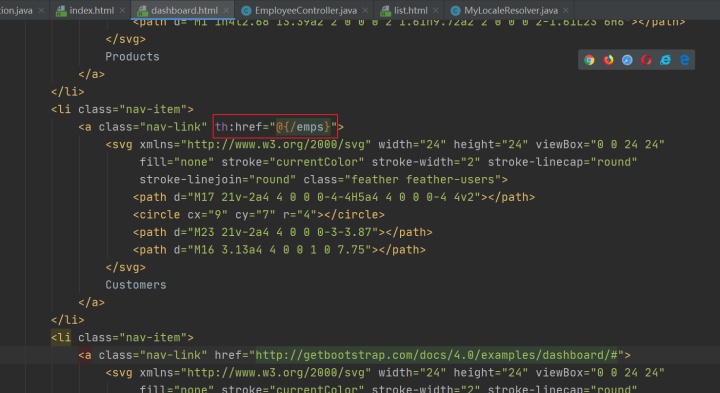The width and height of the screenshot is (720, 393).
Task: Open the EmployeeController.java tab
Action: pyautogui.click(x=306, y=10)
